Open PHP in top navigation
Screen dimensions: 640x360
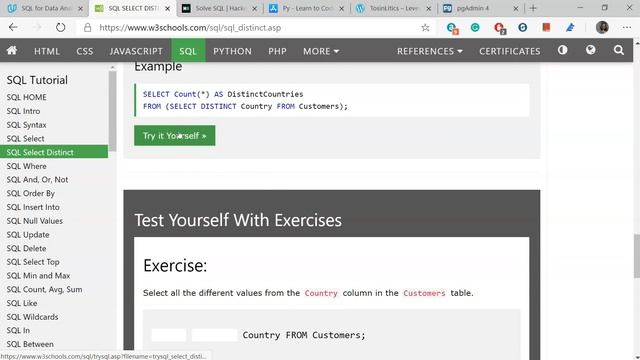click(277, 51)
